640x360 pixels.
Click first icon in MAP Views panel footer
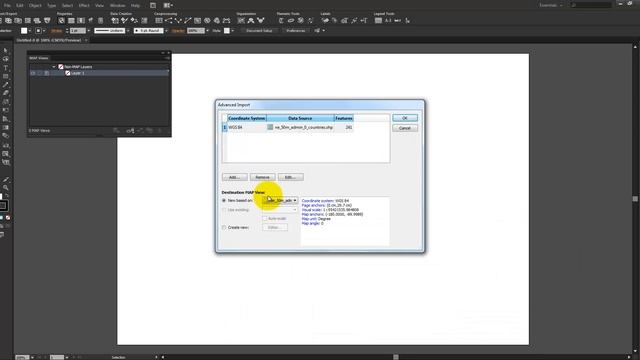tap(116, 131)
